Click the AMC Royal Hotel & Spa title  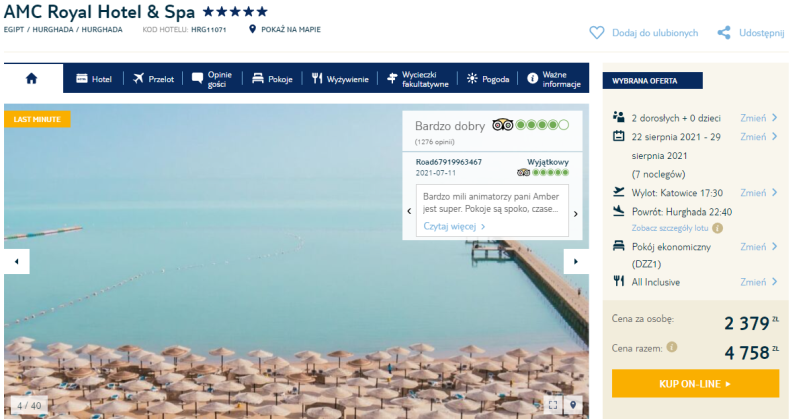(x=99, y=12)
